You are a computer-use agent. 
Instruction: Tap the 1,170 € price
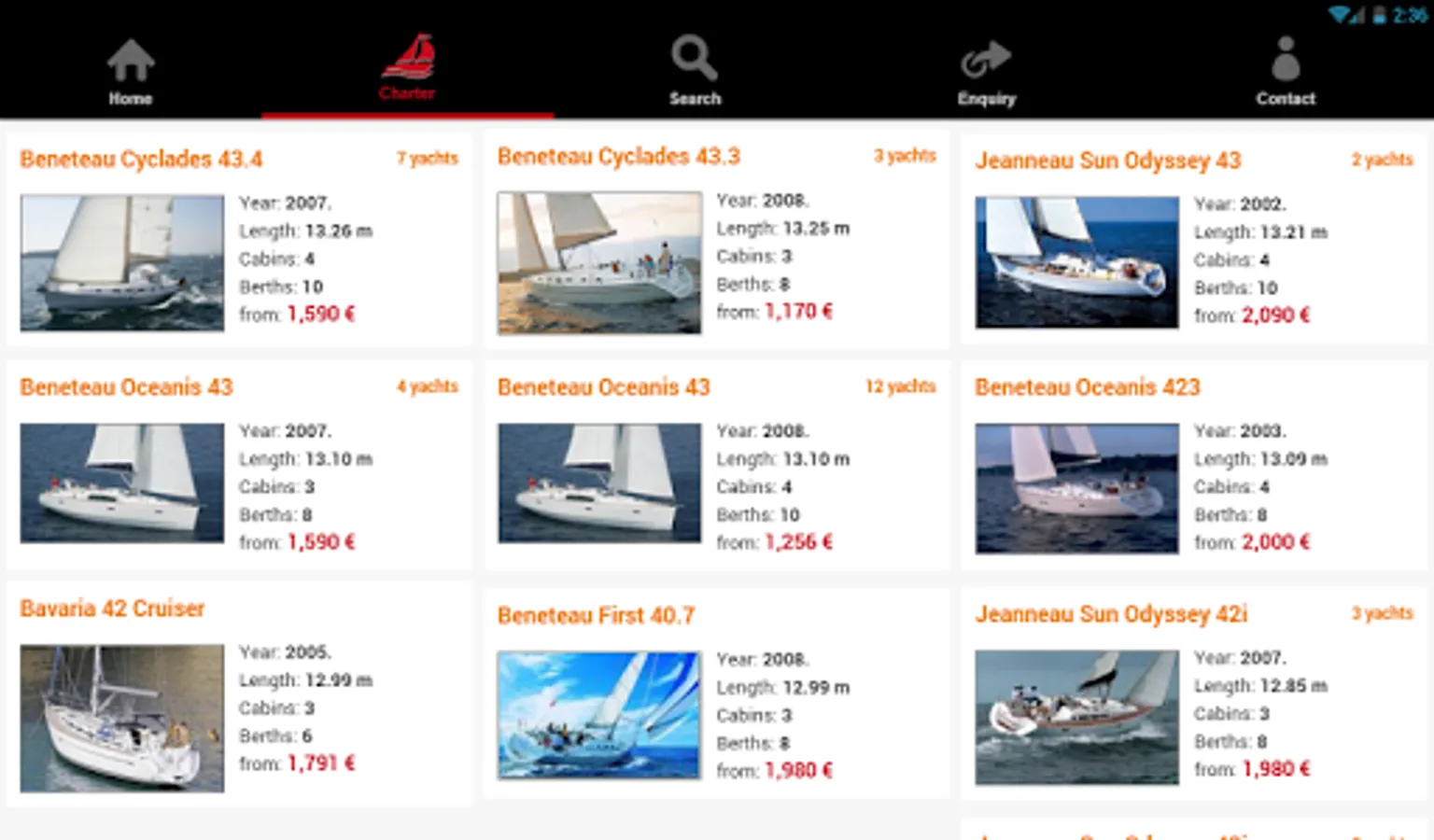tap(798, 311)
